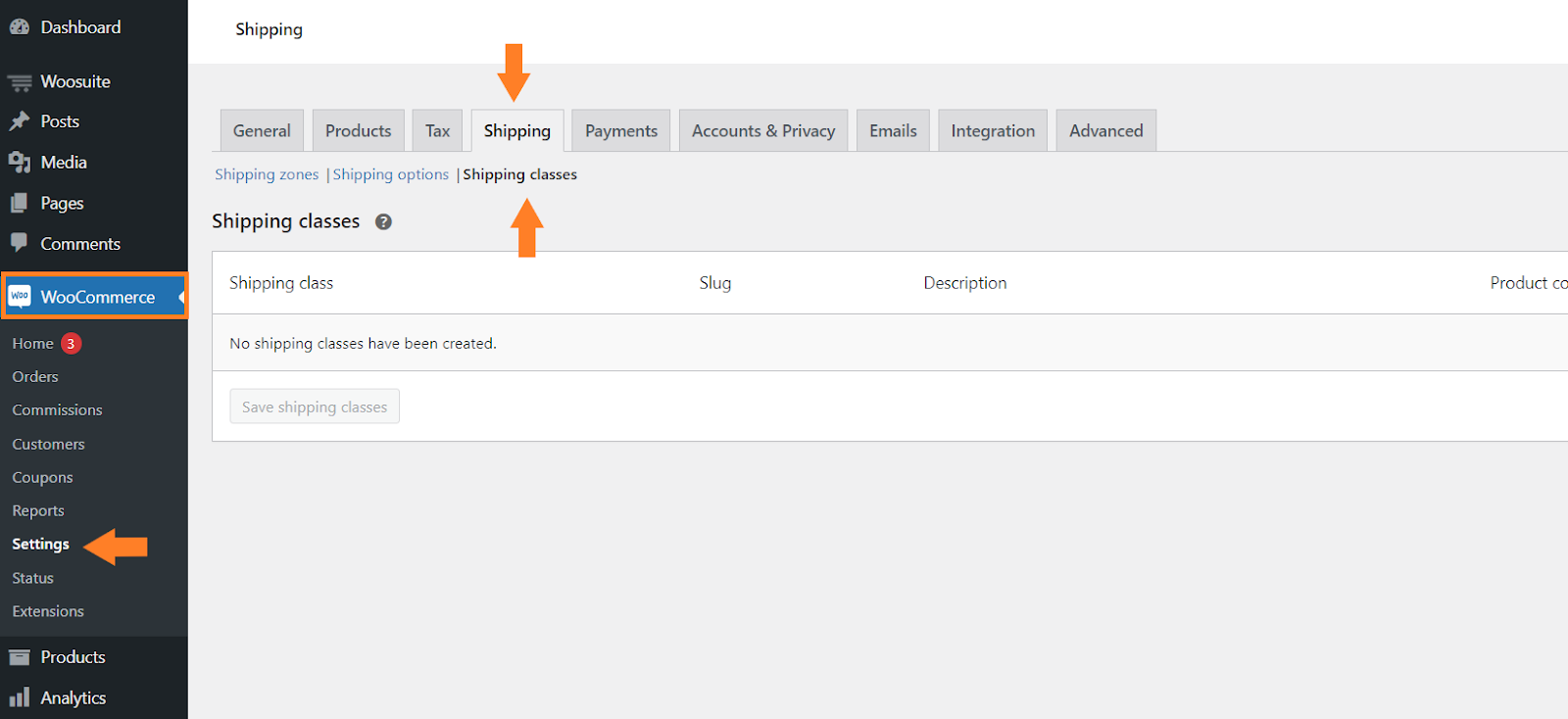Open Status submenu item
The image size is (1568, 719).
(x=32, y=578)
